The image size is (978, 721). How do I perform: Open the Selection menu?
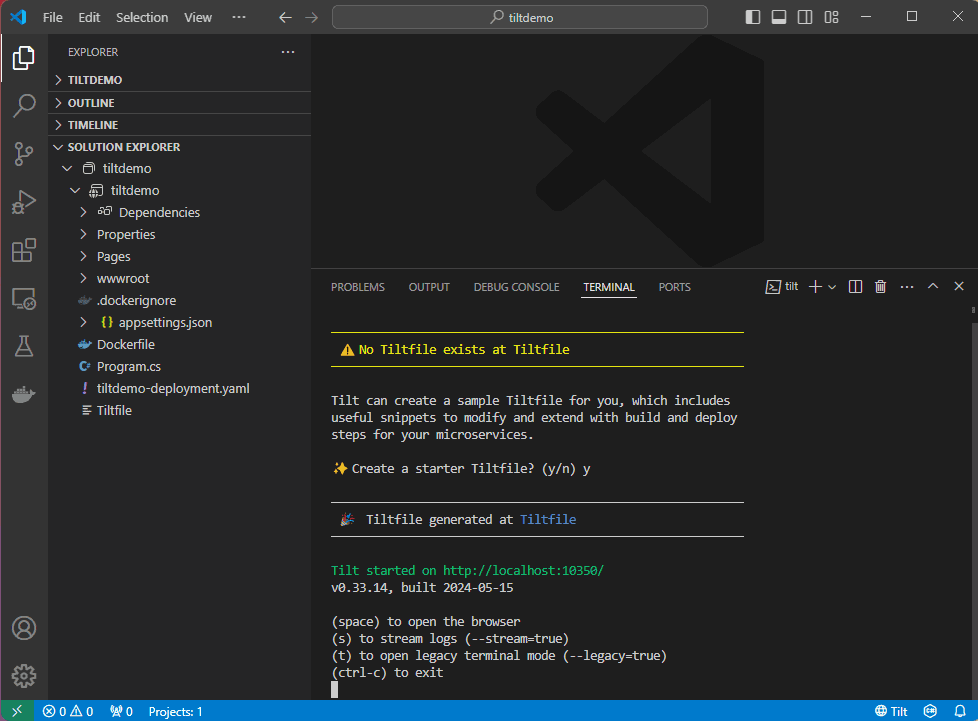click(142, 17)
